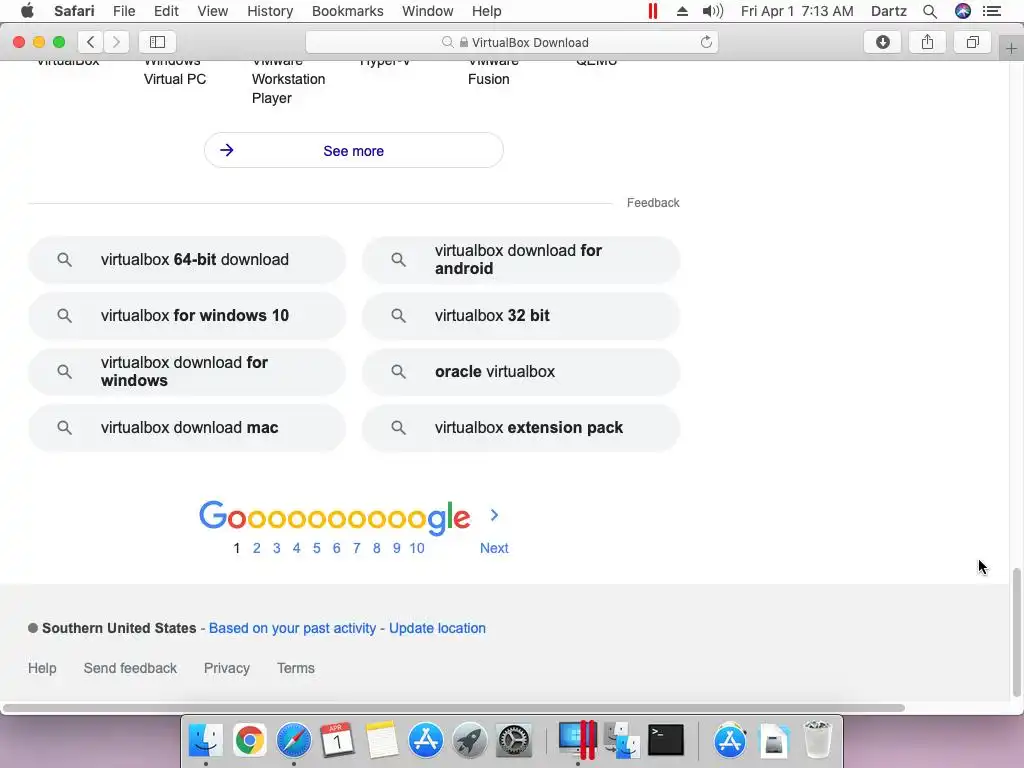Reload the page with the refresh icon

click(x=706, y=42)
